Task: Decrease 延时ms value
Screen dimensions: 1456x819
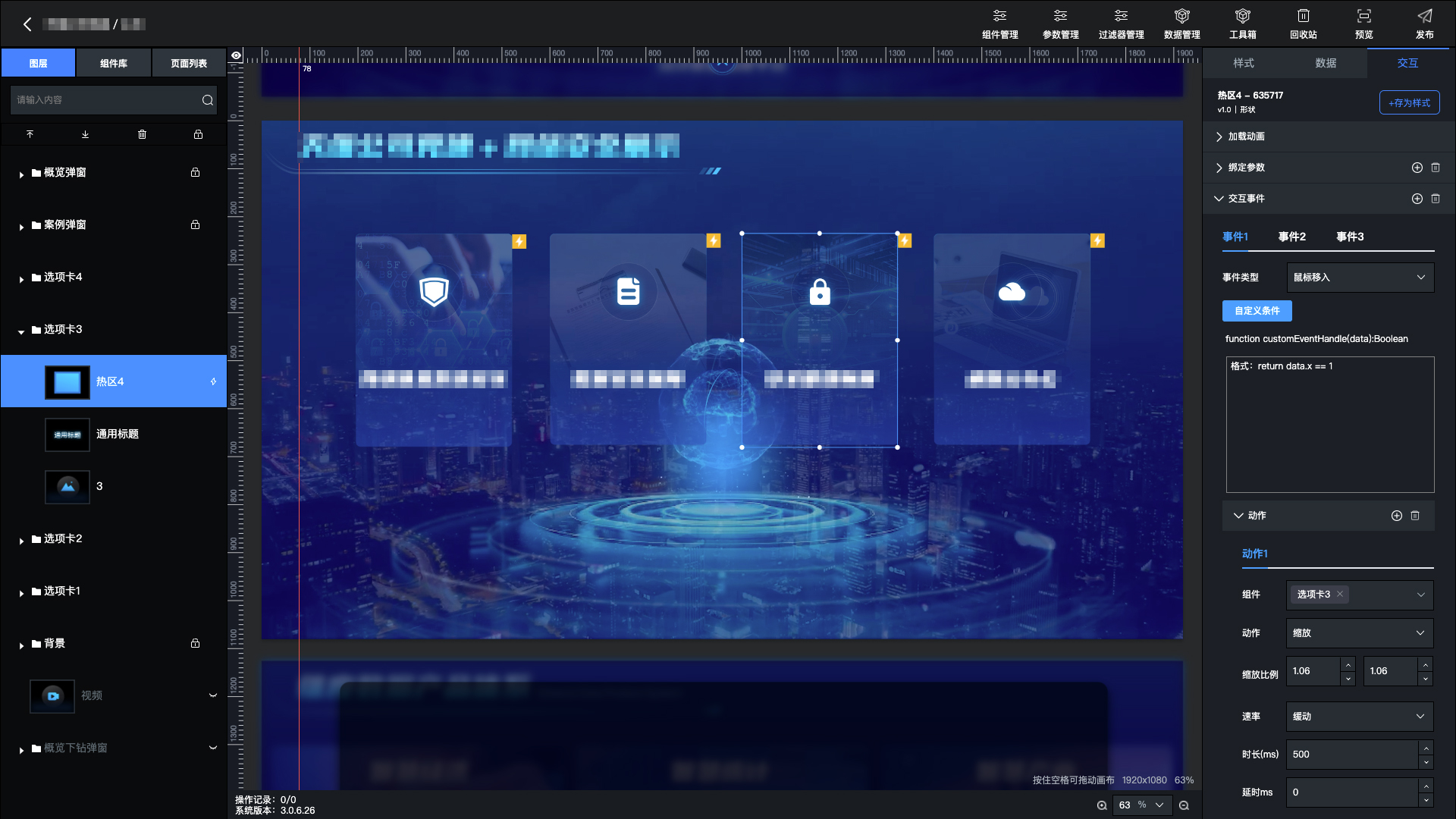Action: (1426, 800)
